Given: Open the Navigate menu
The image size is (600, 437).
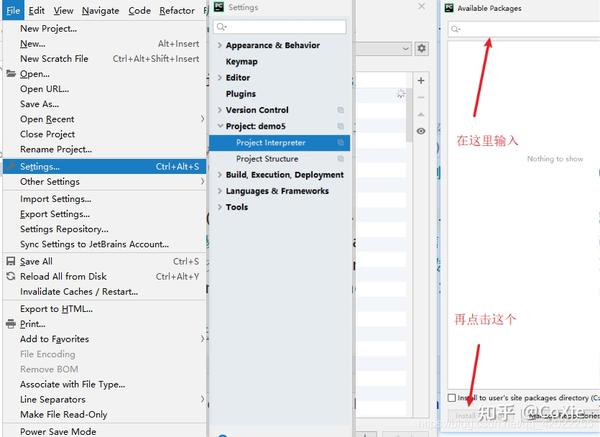Looking at the screenshot, I should [x=100, y=10].
